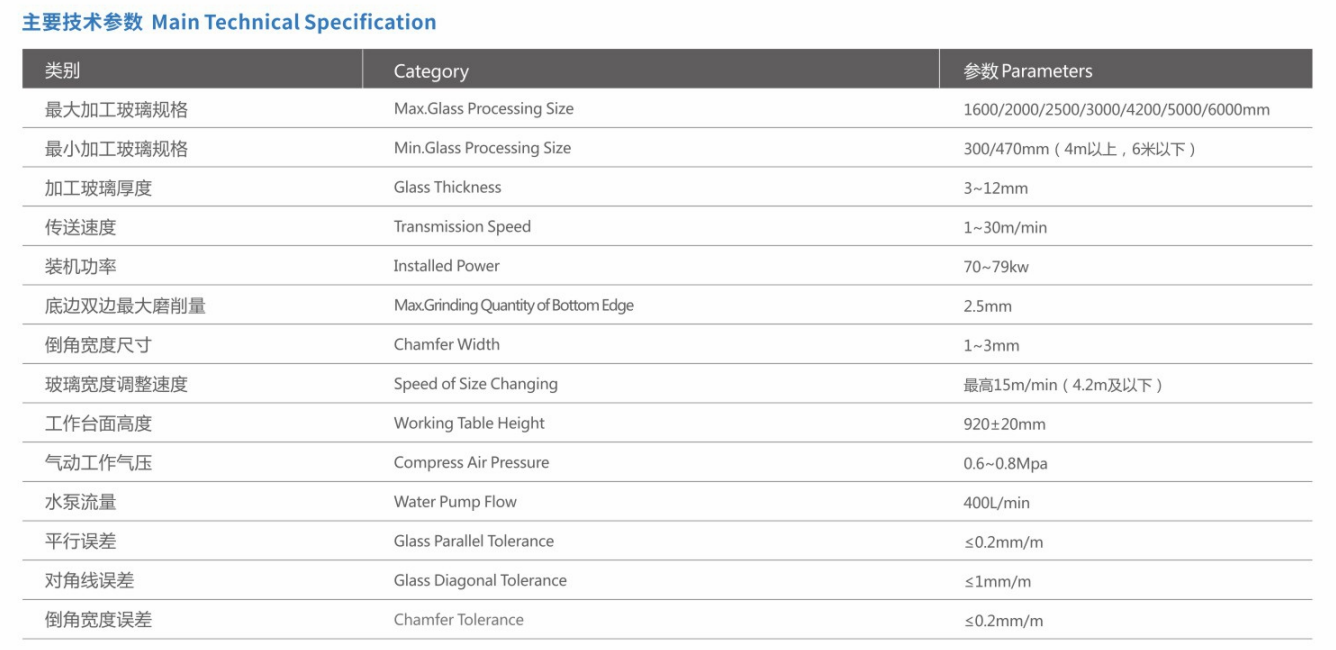Select the ≤1mm/m diagonal tolerance value
The height and width of the screenshot is (650, 1336).
point(997,581)
